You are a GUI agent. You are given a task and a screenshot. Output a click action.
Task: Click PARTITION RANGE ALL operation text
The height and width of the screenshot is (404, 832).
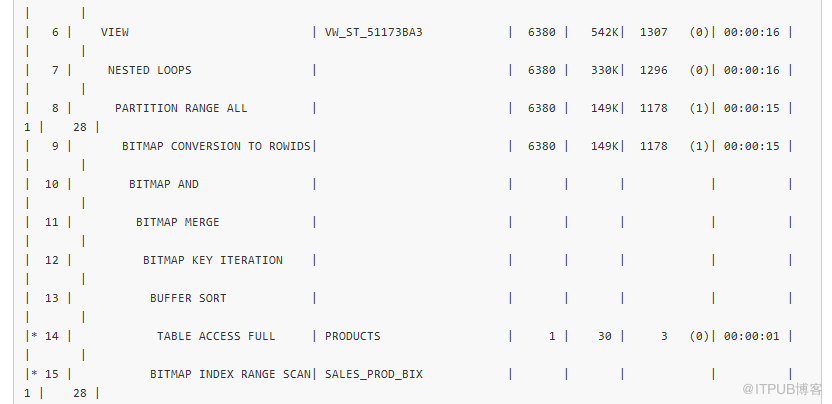181,108
